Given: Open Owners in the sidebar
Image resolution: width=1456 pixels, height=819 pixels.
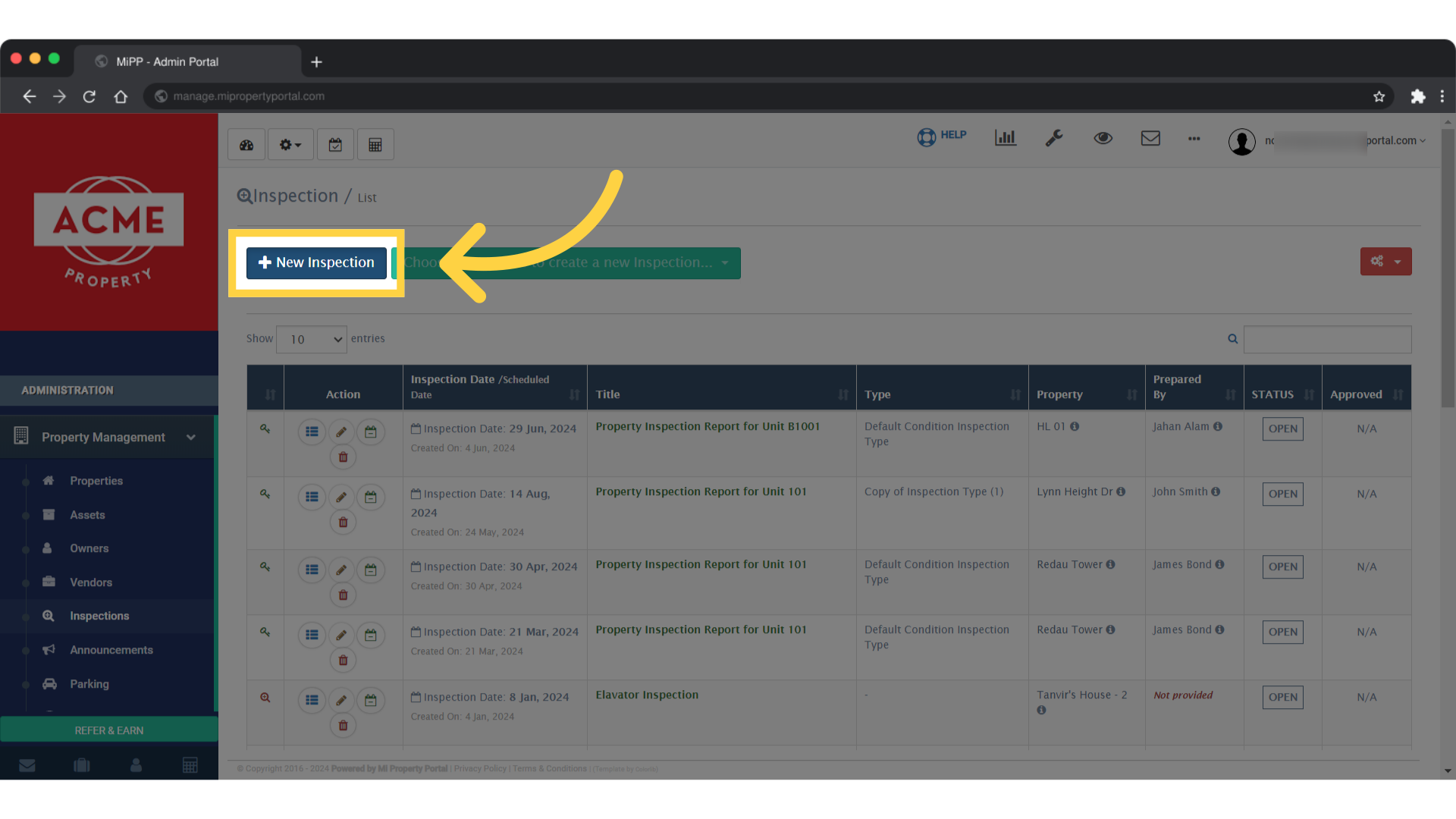Looking at the screenshot, I should [89, 548].
